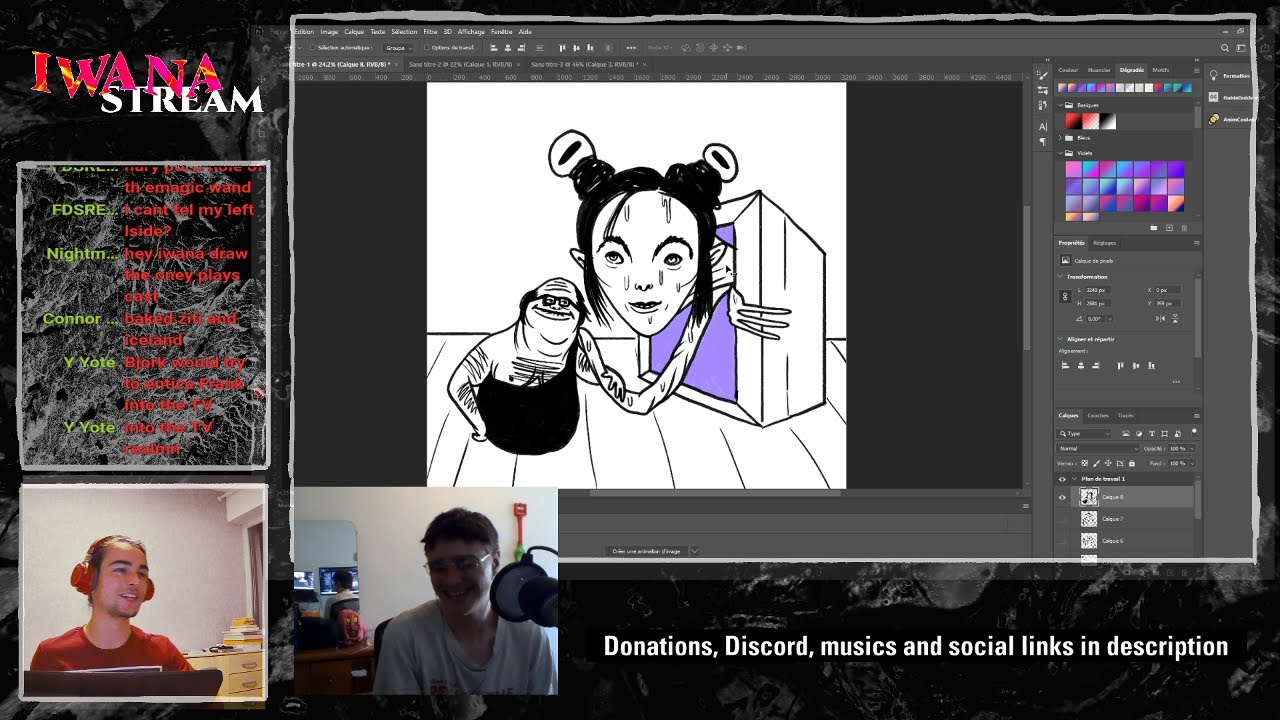Hide the Plan de travail 1 artboard
Image resolution: width=1280 pixels, height=720 pixels.
(x=1062, y=479)
